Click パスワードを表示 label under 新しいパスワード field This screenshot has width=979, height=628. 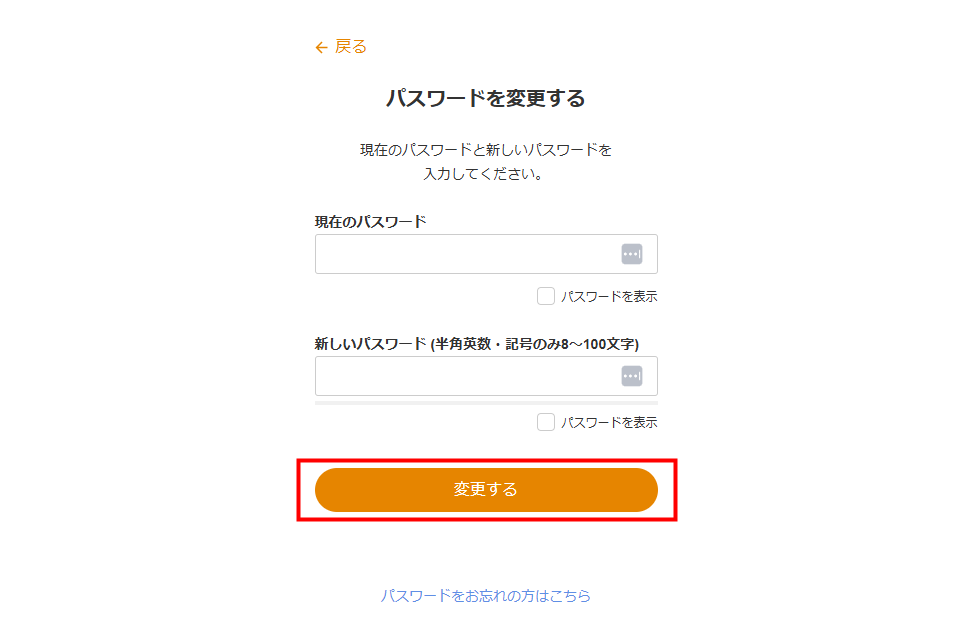[x=609, y=423]
